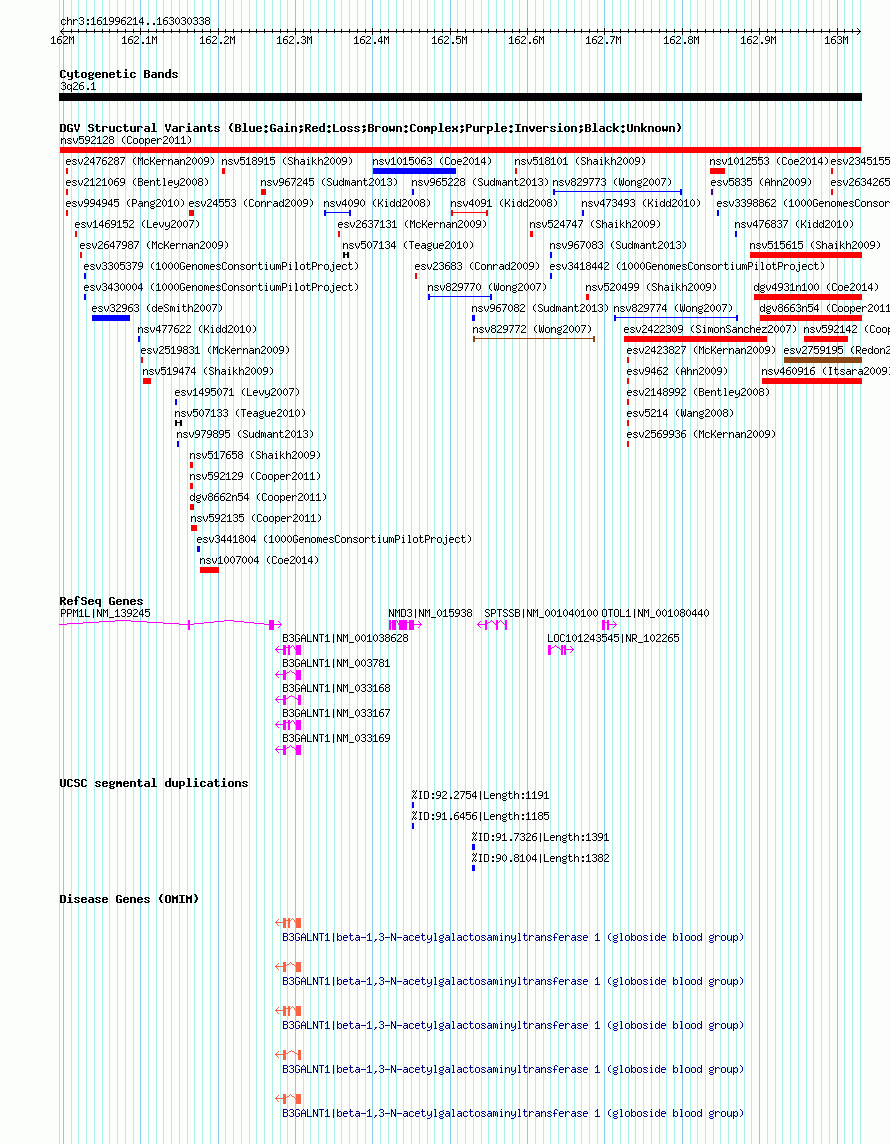Select nsv4090 (Kidd2008) variant label
890x1144 pixels.
click(x=377, y=204)
